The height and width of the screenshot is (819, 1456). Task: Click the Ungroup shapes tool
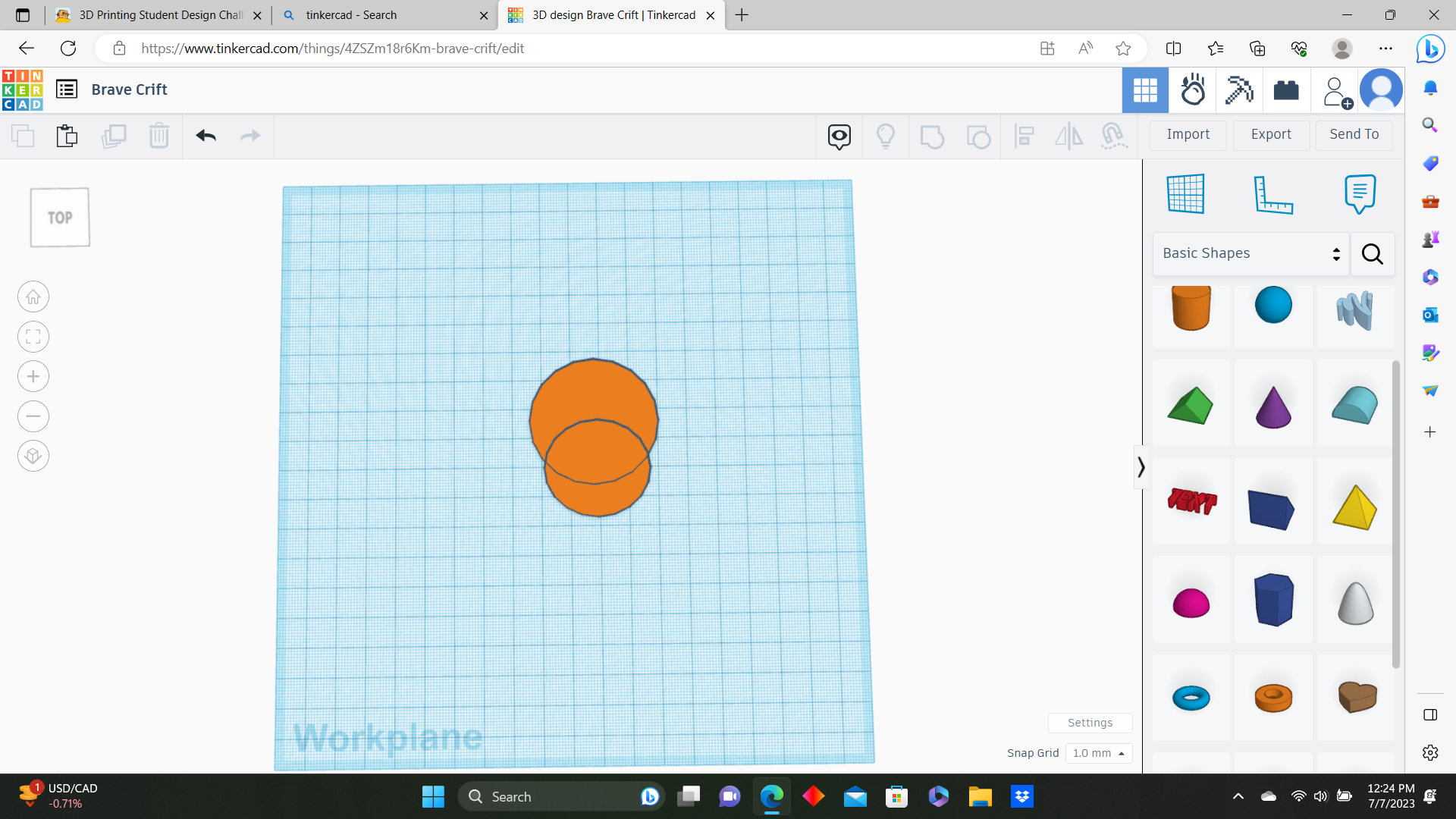pos(978,136)
